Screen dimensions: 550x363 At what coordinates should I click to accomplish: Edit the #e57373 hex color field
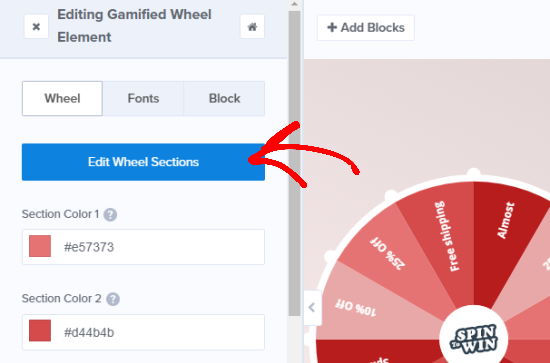(x=143, y=247)
